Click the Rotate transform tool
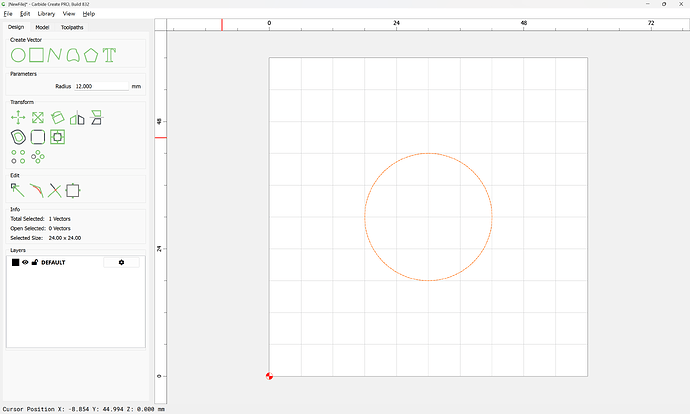 click(57, 117)
